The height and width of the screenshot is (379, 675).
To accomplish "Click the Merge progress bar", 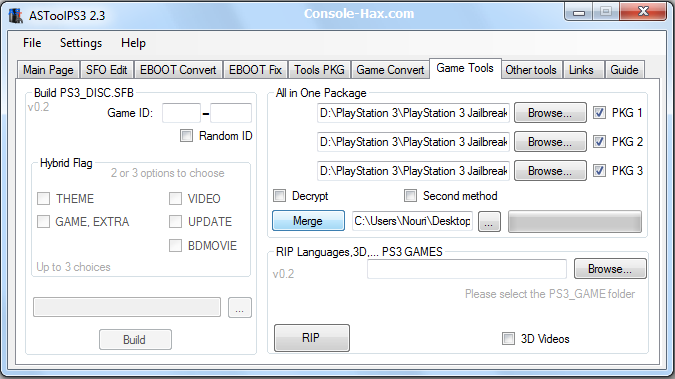I will click(575, 221).
